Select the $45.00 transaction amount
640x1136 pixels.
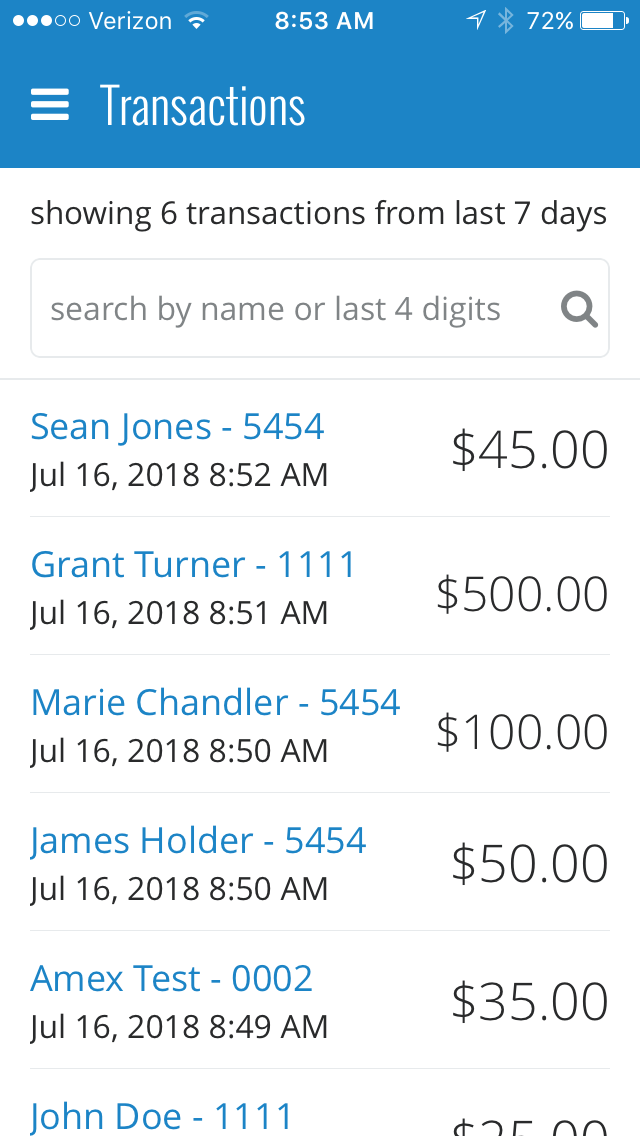click(529, 450)
